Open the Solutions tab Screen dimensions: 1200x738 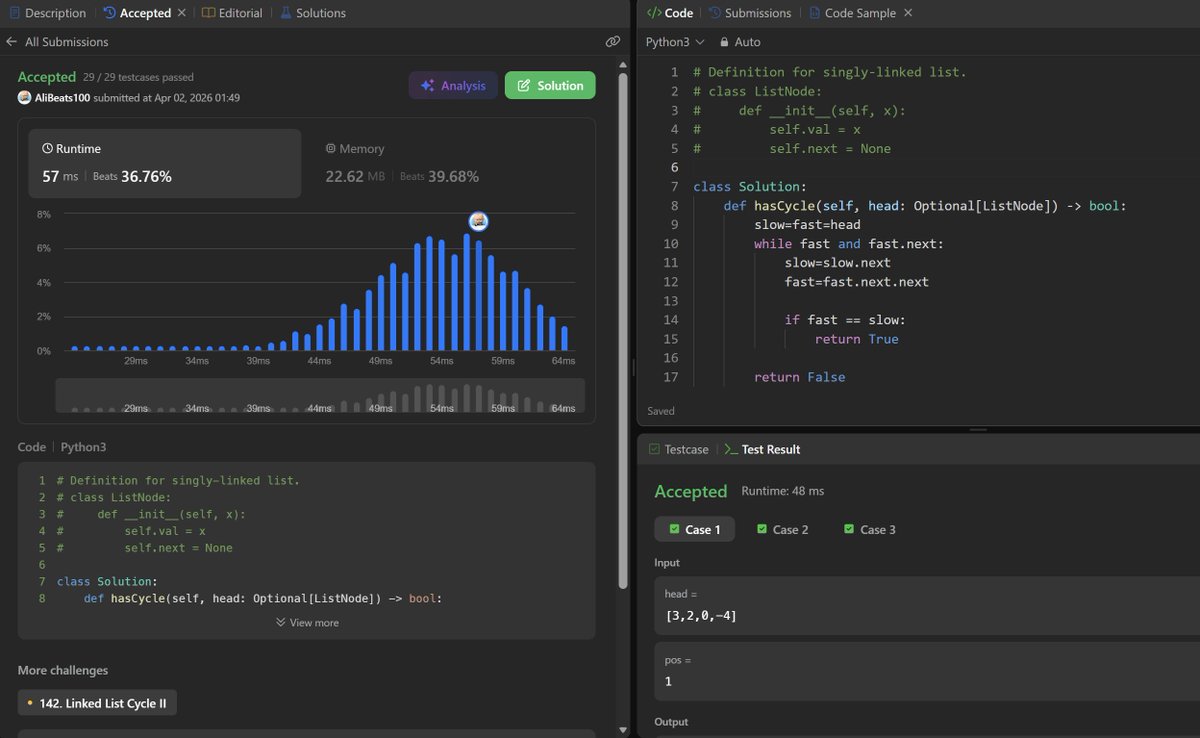313,13
